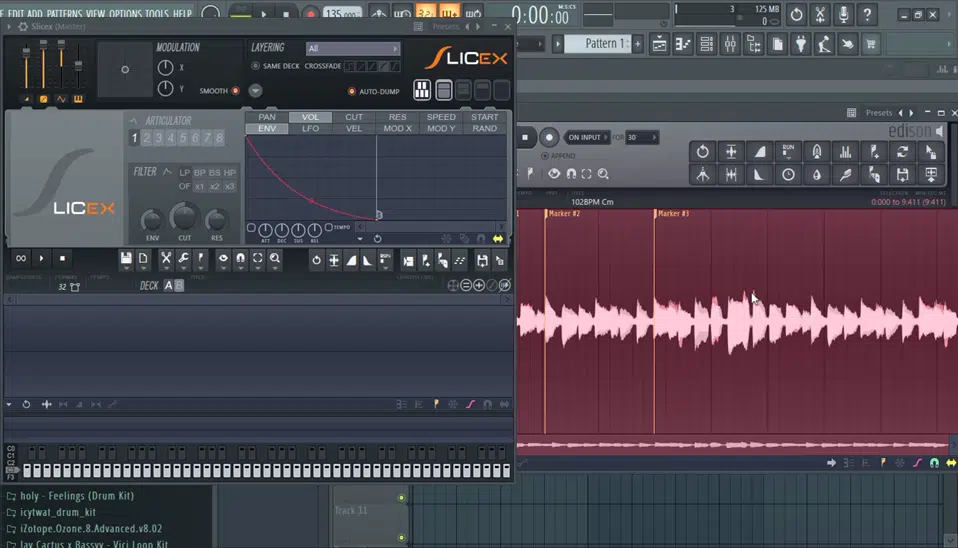
Task: Click the filter RES knob
Action: tap(216, 221)
